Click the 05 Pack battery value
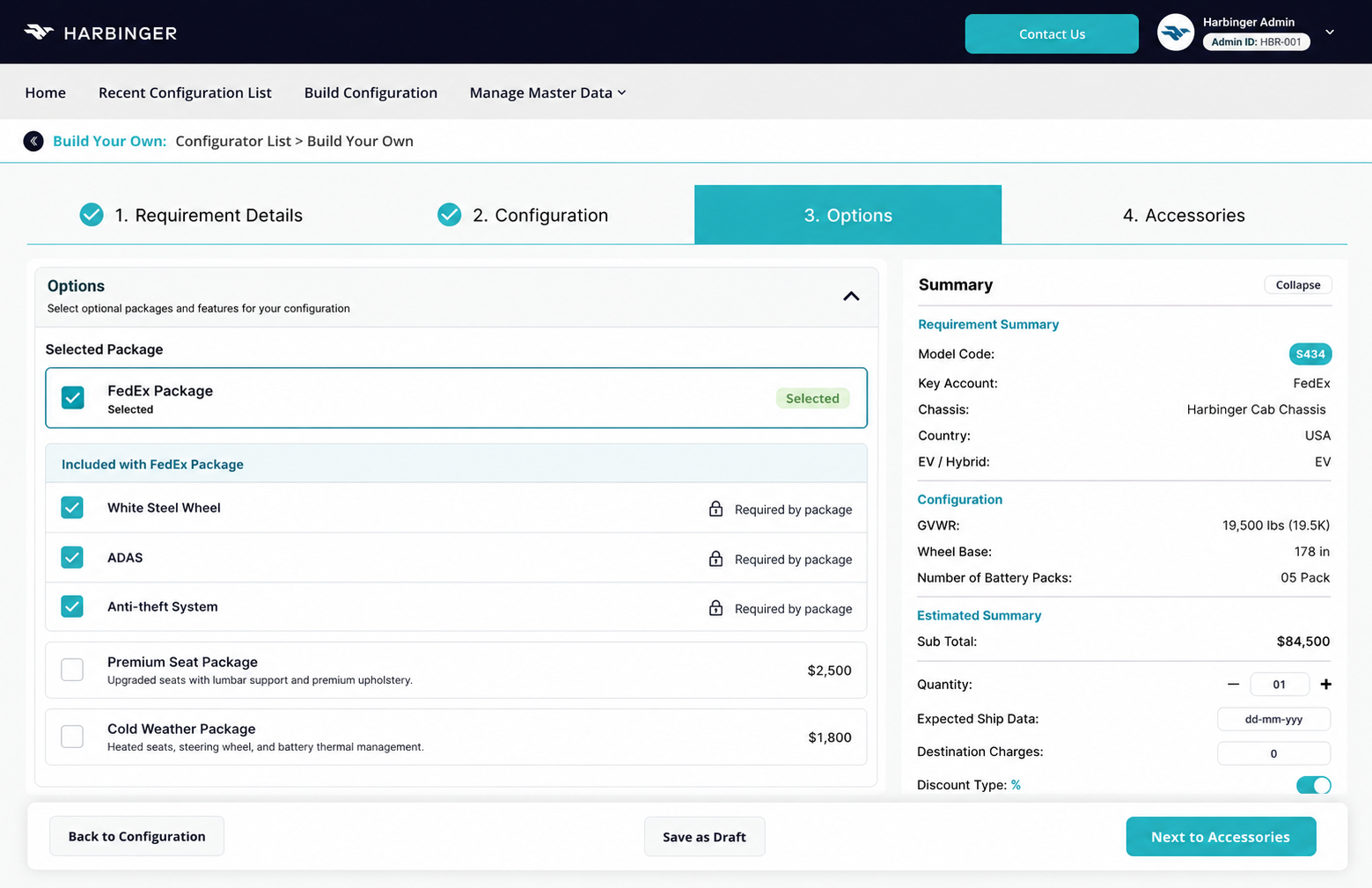1372x888 pixels. point(1305,578)
